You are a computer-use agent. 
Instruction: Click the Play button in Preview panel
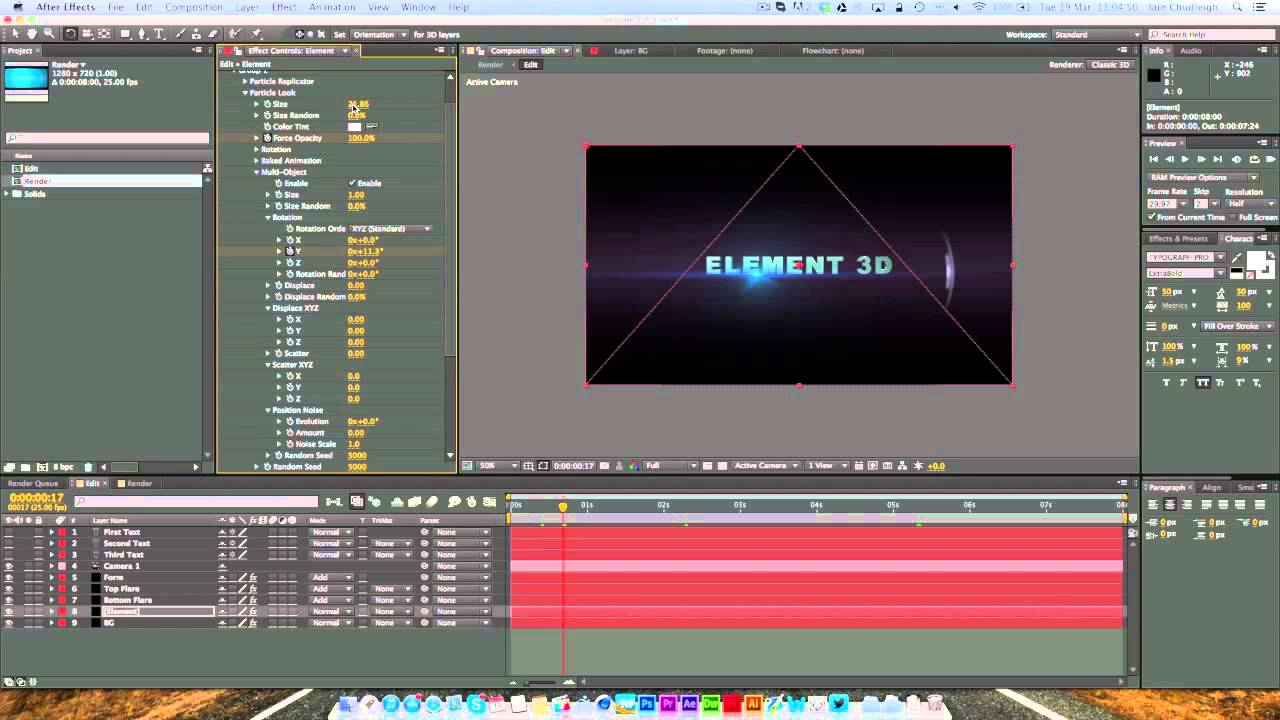click(x=1185, y=159)
